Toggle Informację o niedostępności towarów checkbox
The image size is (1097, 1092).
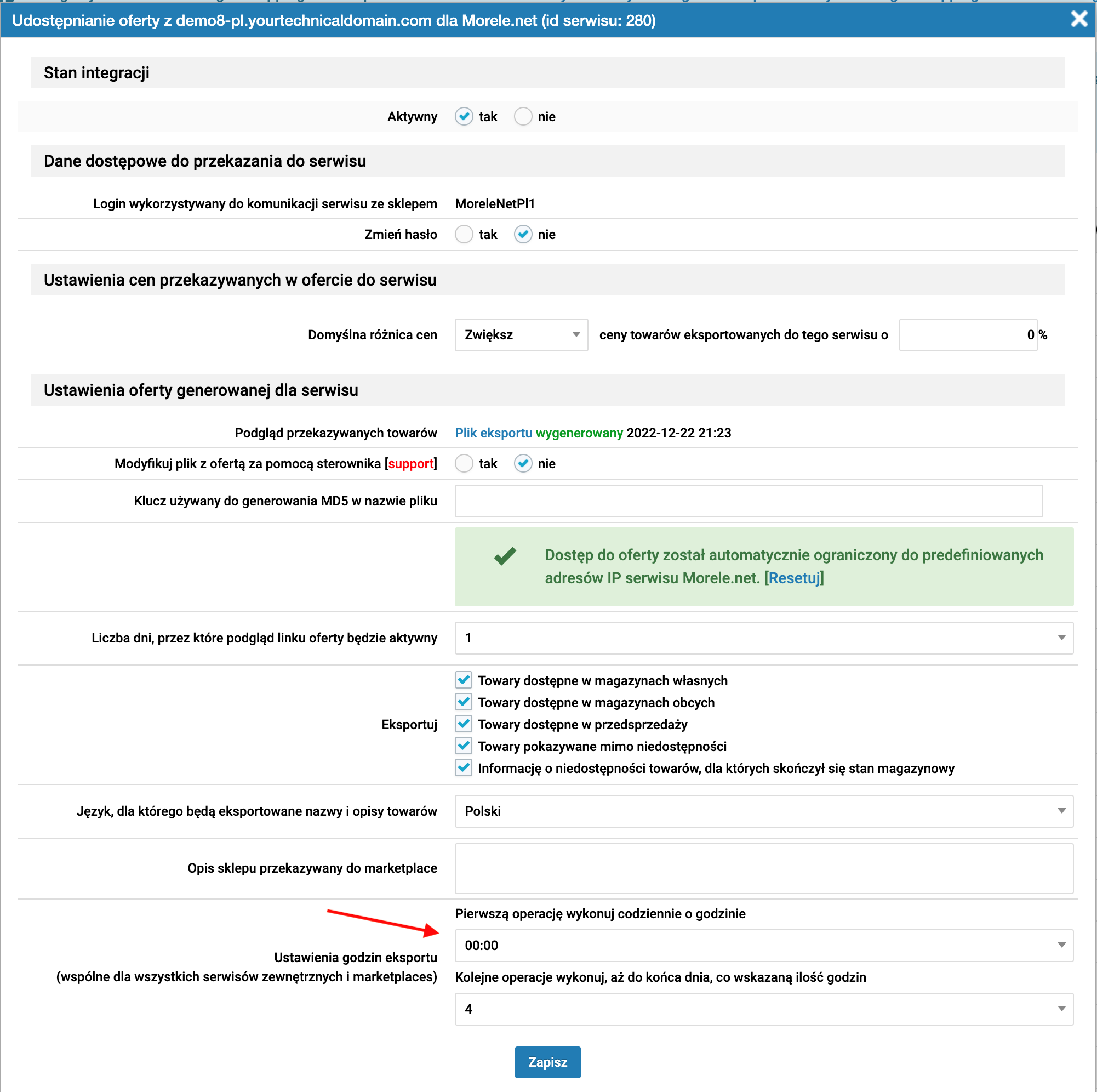(x=464, y=768)
